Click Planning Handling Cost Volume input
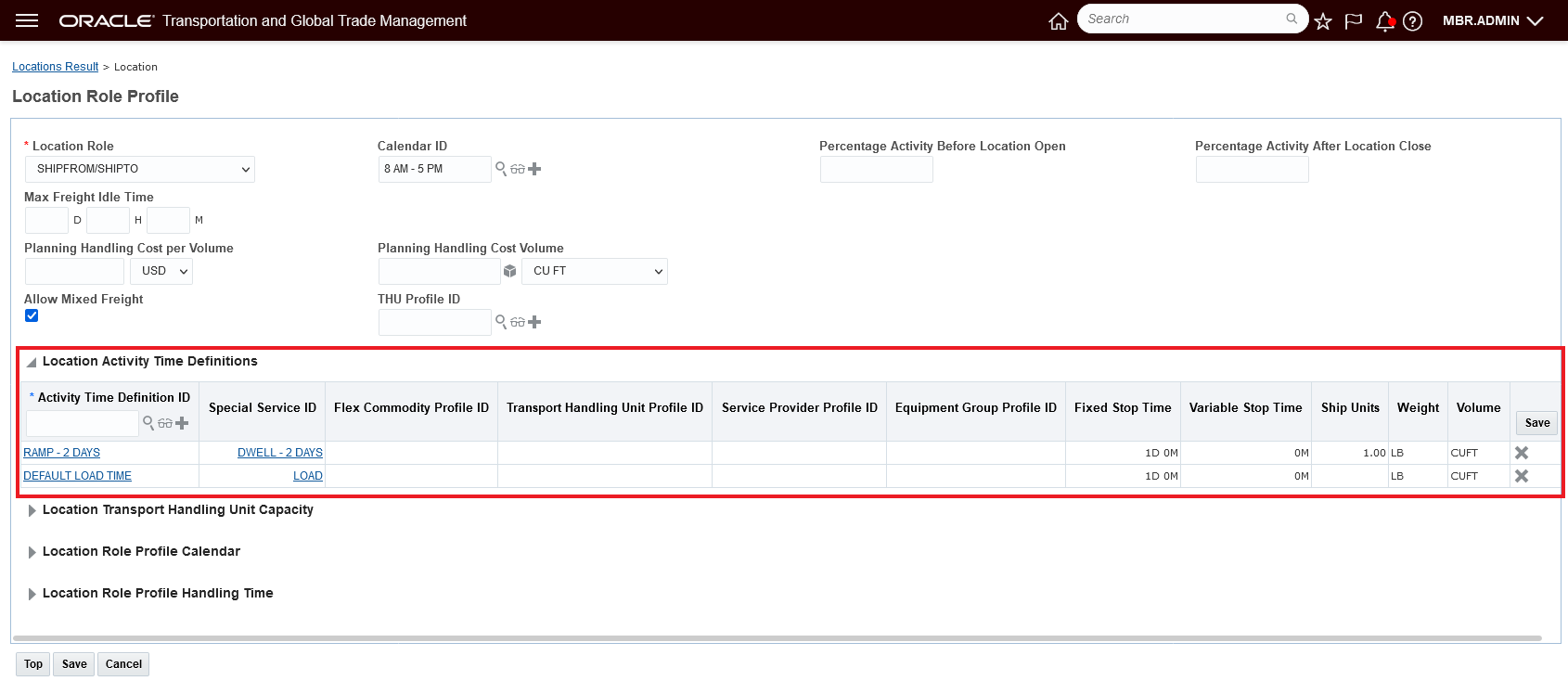 pyautogui.click(x=439, y=271)
